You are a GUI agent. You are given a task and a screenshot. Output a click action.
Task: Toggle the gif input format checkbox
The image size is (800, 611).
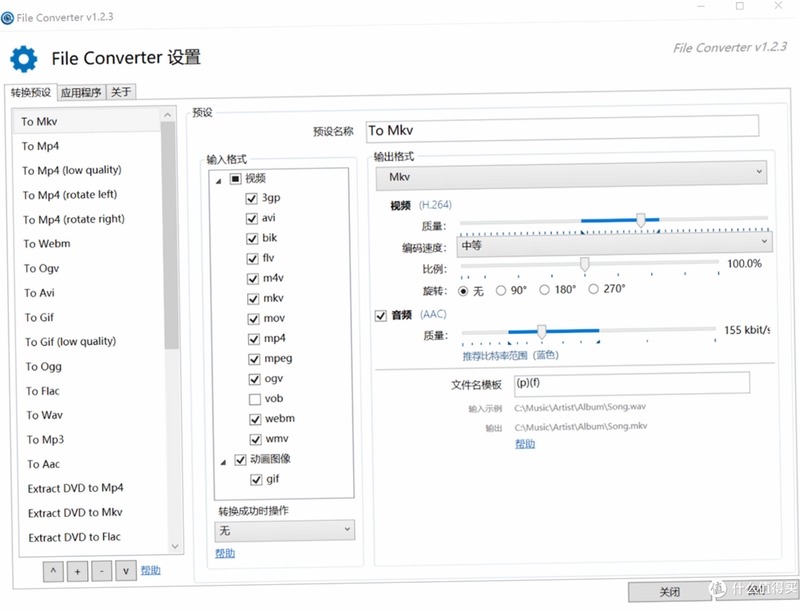pyautogui.click(x=256, y=480)
